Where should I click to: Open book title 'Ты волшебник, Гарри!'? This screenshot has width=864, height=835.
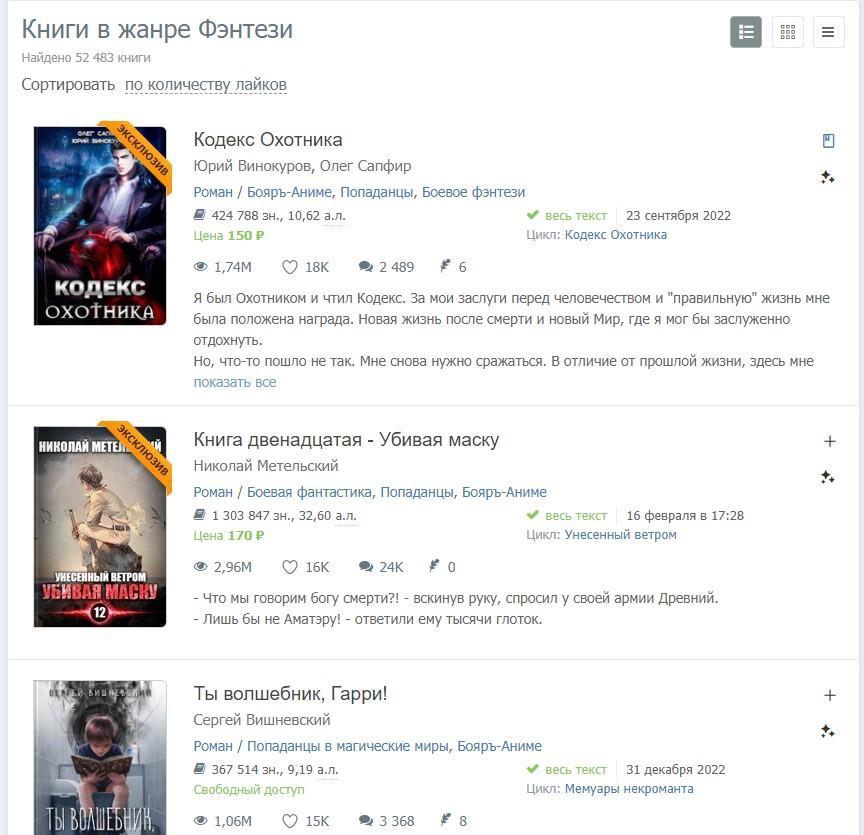pyautogui.click(x=290, y=693)
